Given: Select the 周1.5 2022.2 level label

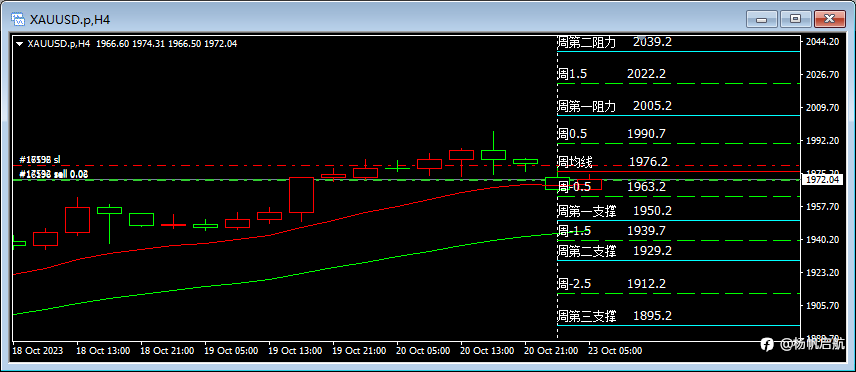Looking at the screenshot, I should [x=611, y=74].
